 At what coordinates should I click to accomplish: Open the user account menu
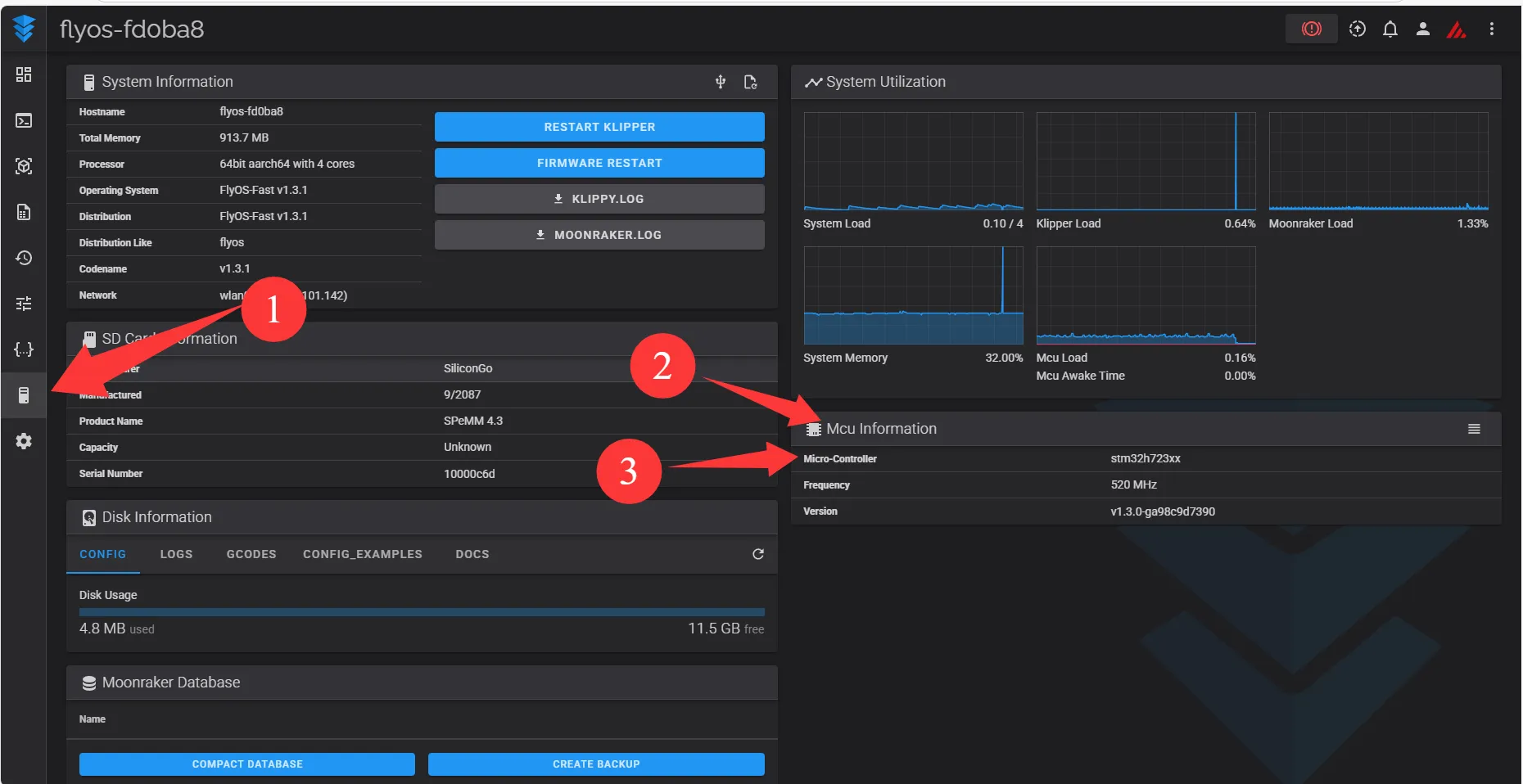[x=1422, y=29]
